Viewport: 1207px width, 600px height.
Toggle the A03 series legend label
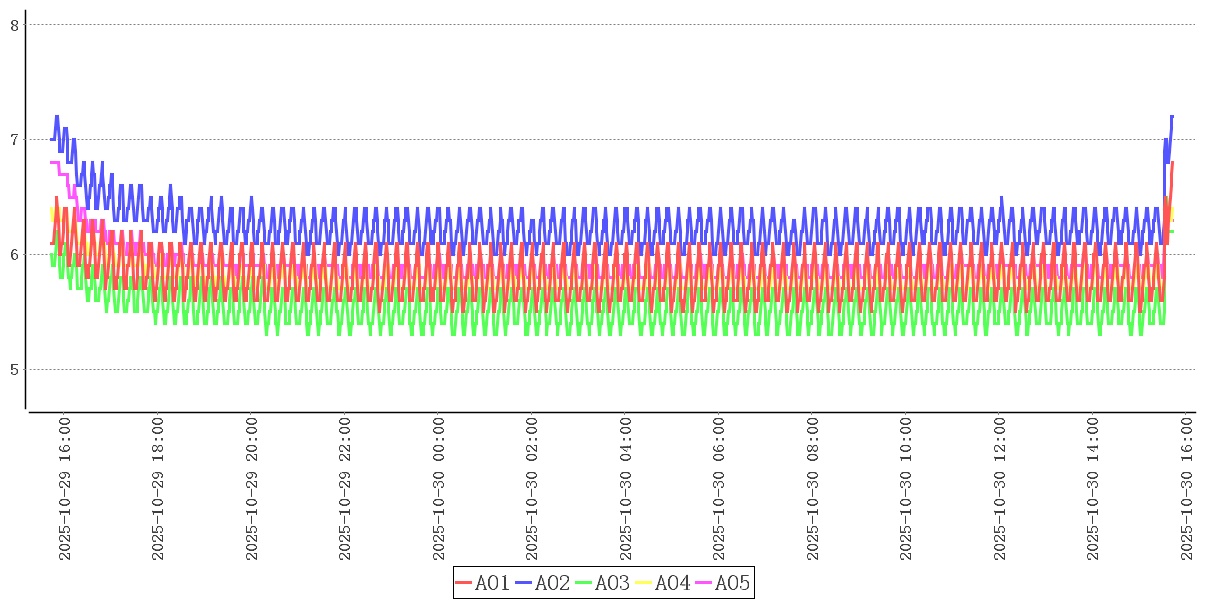612,583
